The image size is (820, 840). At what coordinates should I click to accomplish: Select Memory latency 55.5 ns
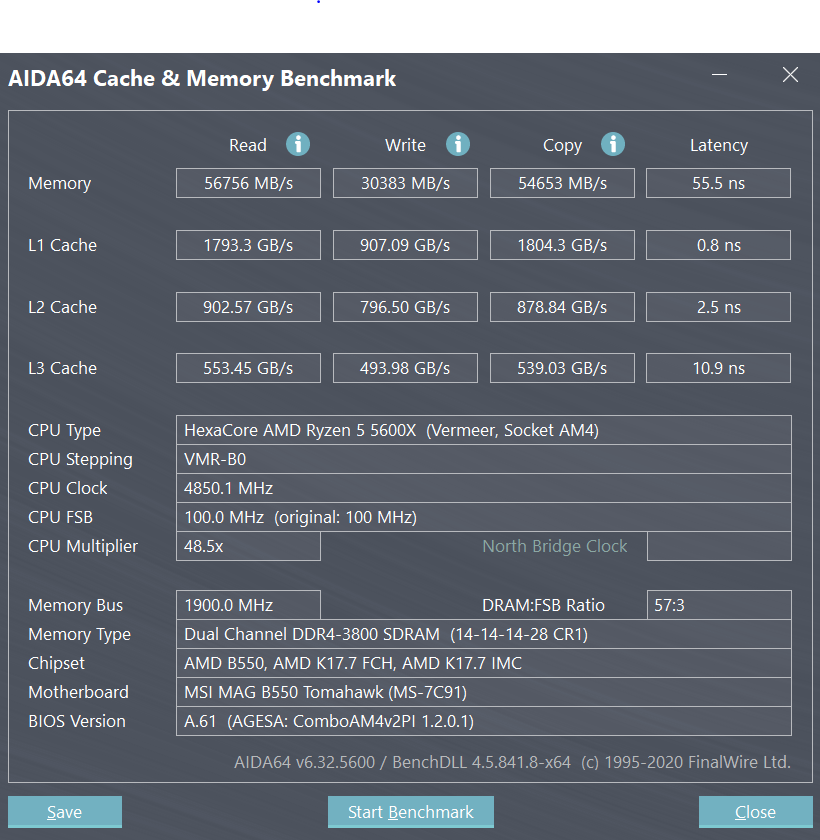pyautogui.click(x=718, y=183)
